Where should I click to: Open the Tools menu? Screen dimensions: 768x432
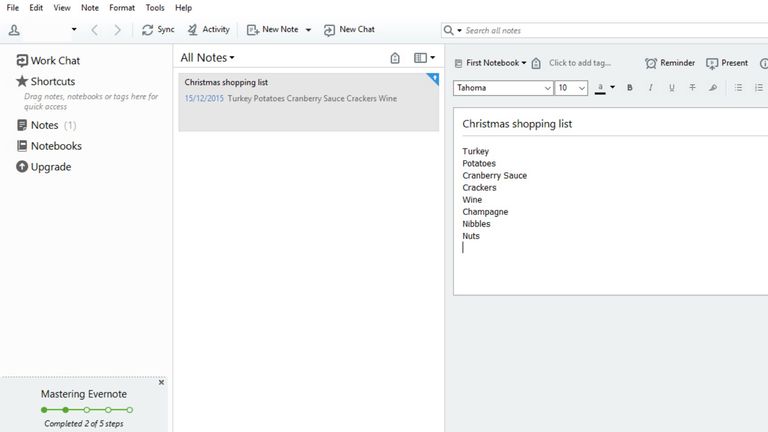point(155,8)
